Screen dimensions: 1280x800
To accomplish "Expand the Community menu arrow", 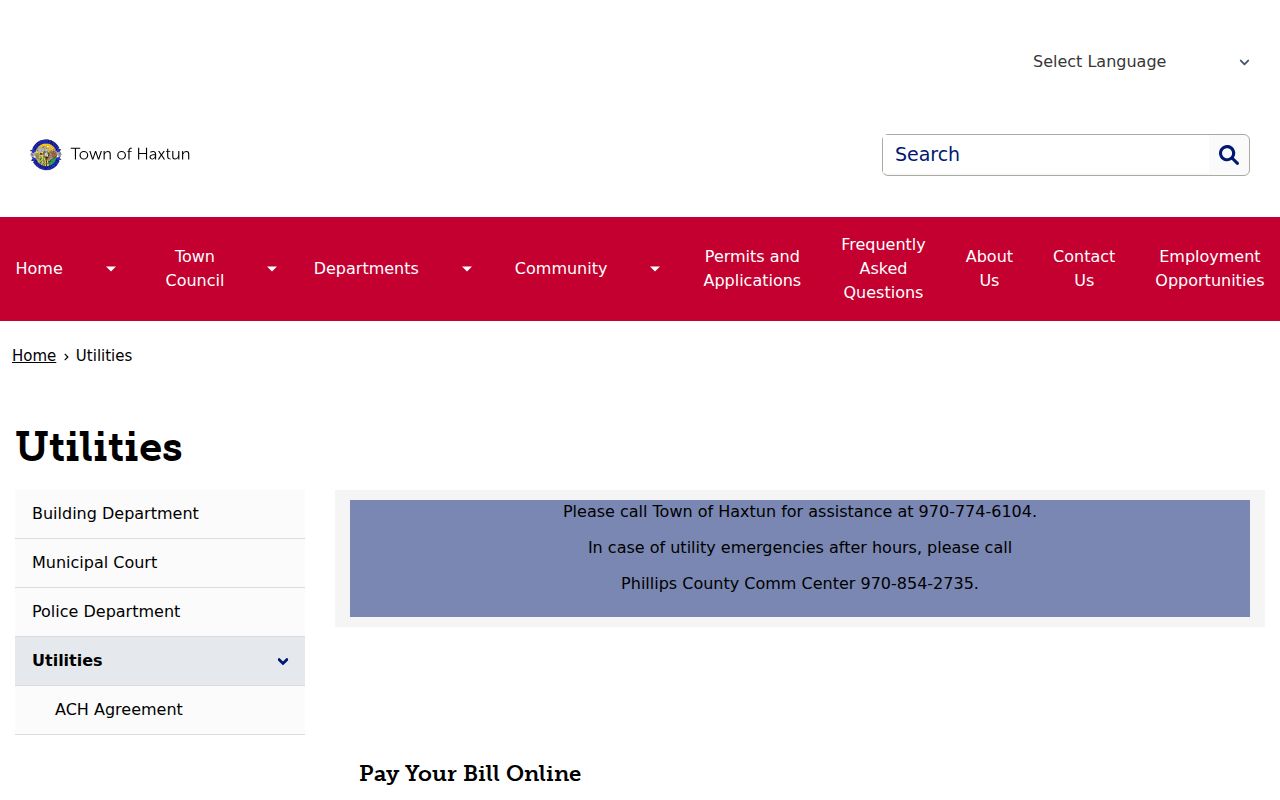I will point(655,269).
